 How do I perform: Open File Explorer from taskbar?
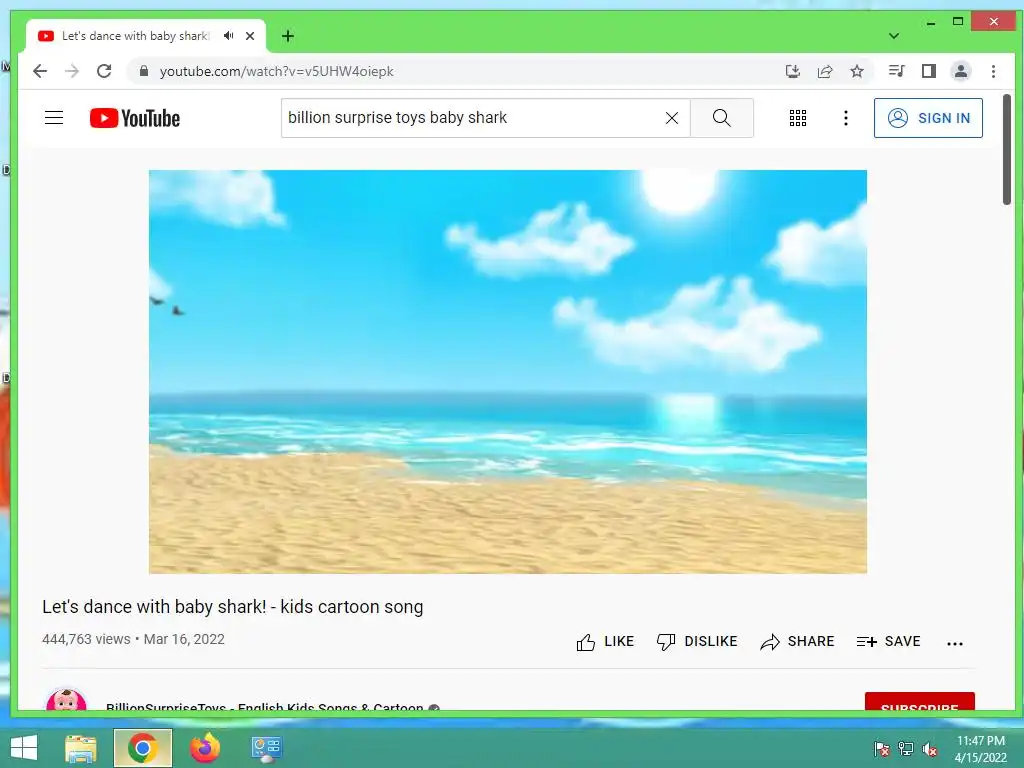pos(81,748)
